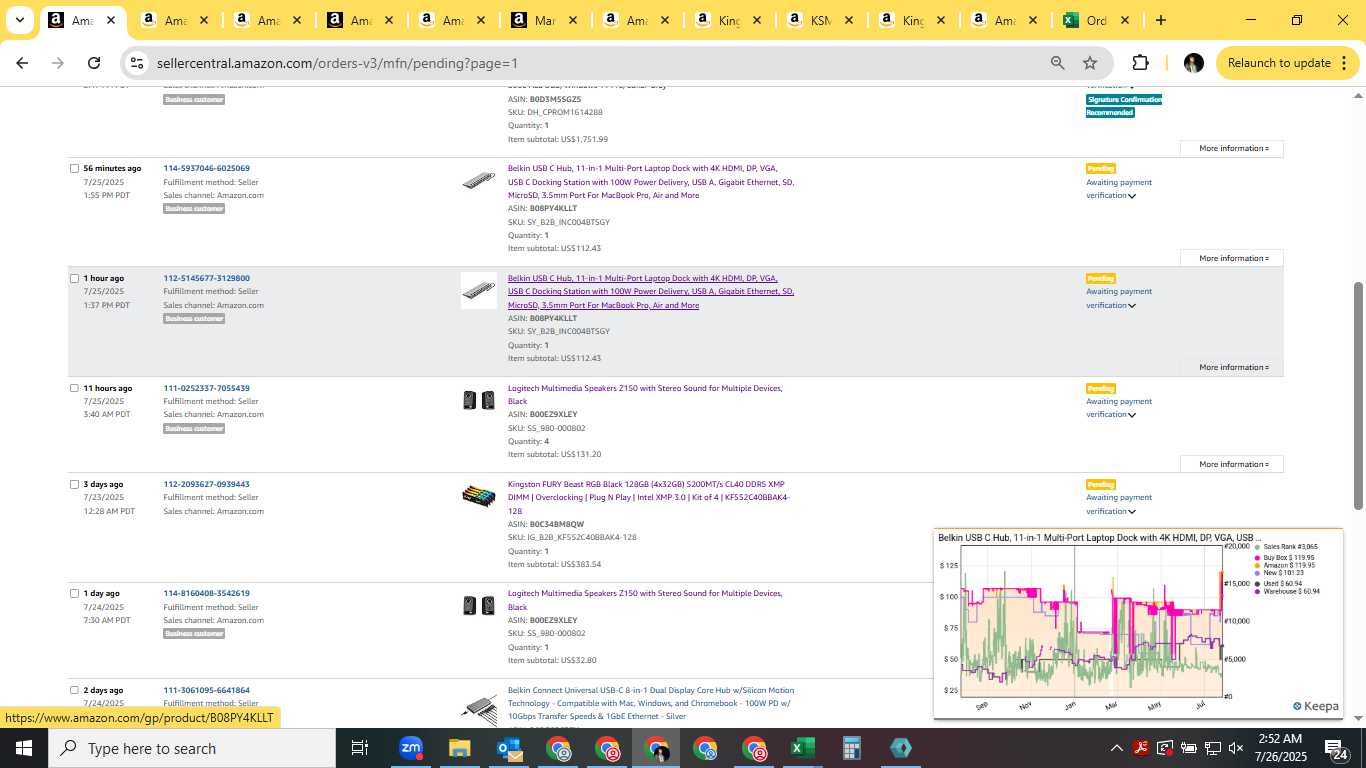Open the page zoom magnifier icon
The image size is (1366, 768).
coord(1057,63)
